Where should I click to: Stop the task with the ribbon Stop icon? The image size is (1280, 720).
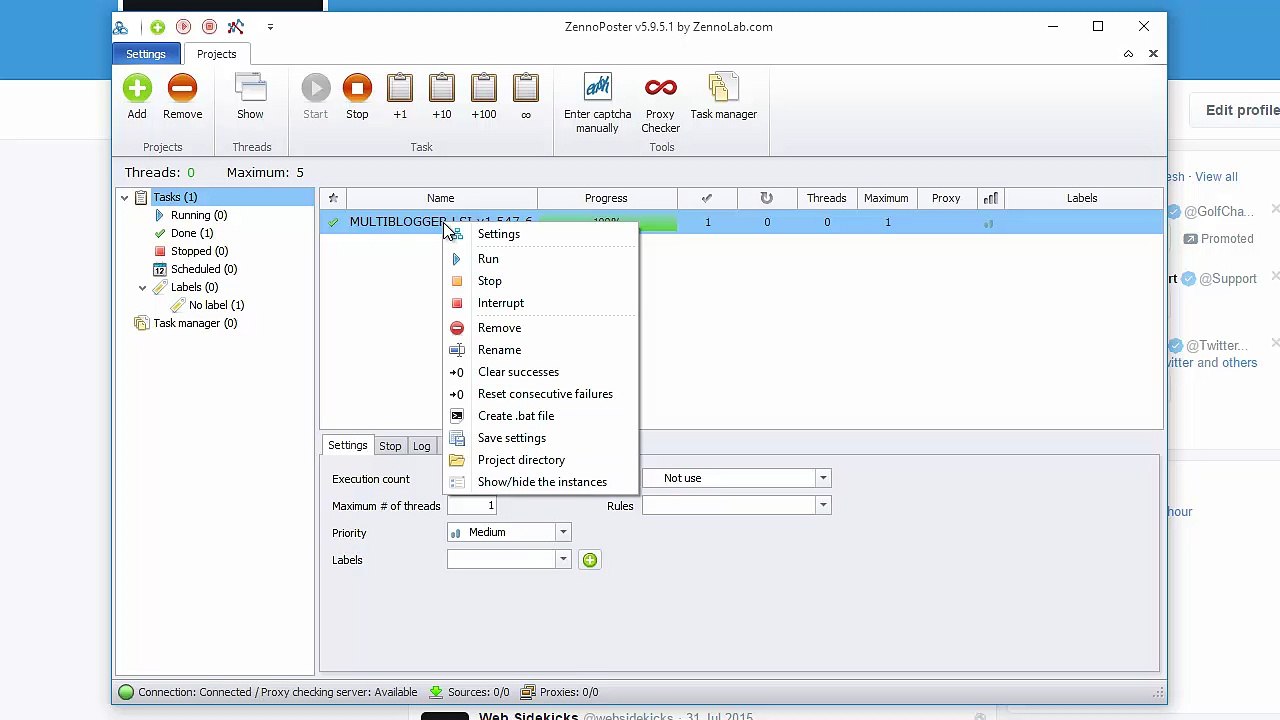[x=357, y=89]
